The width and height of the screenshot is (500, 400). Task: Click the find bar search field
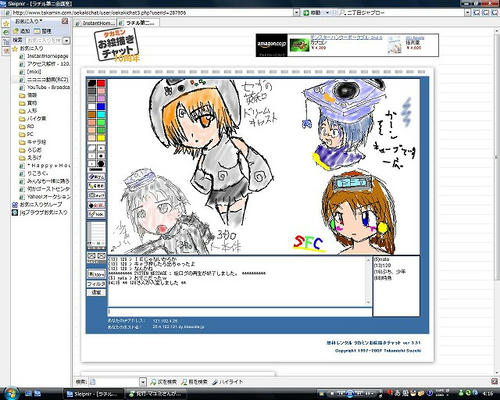pos(114,382)
